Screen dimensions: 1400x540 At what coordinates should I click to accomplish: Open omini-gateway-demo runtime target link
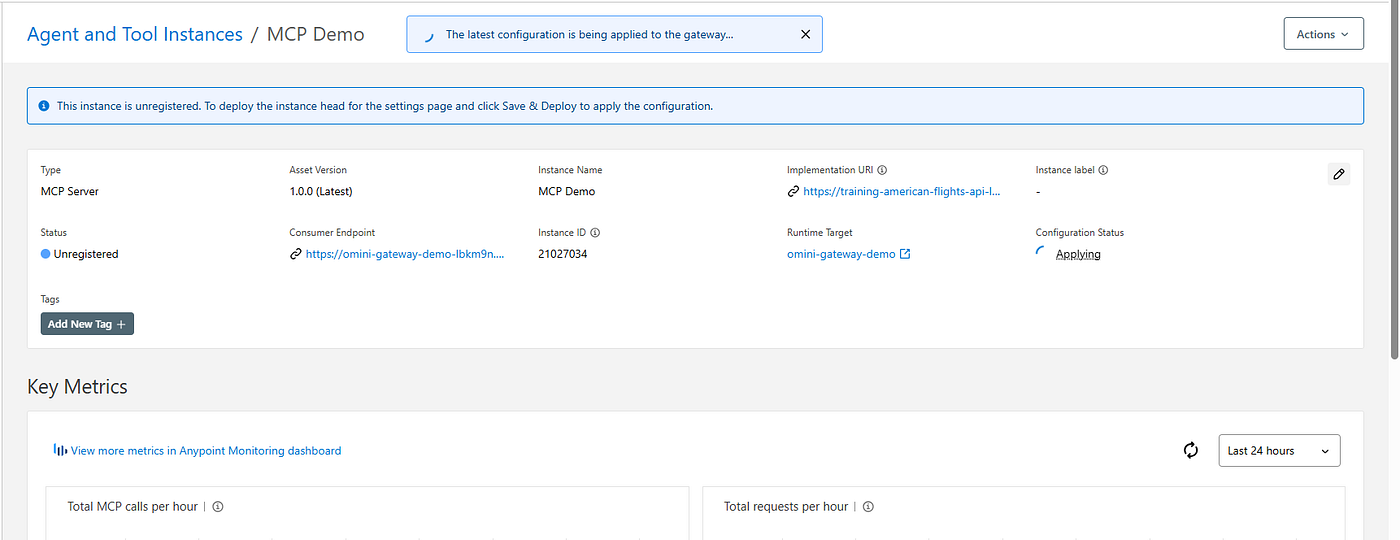click(x=841, y=254)
